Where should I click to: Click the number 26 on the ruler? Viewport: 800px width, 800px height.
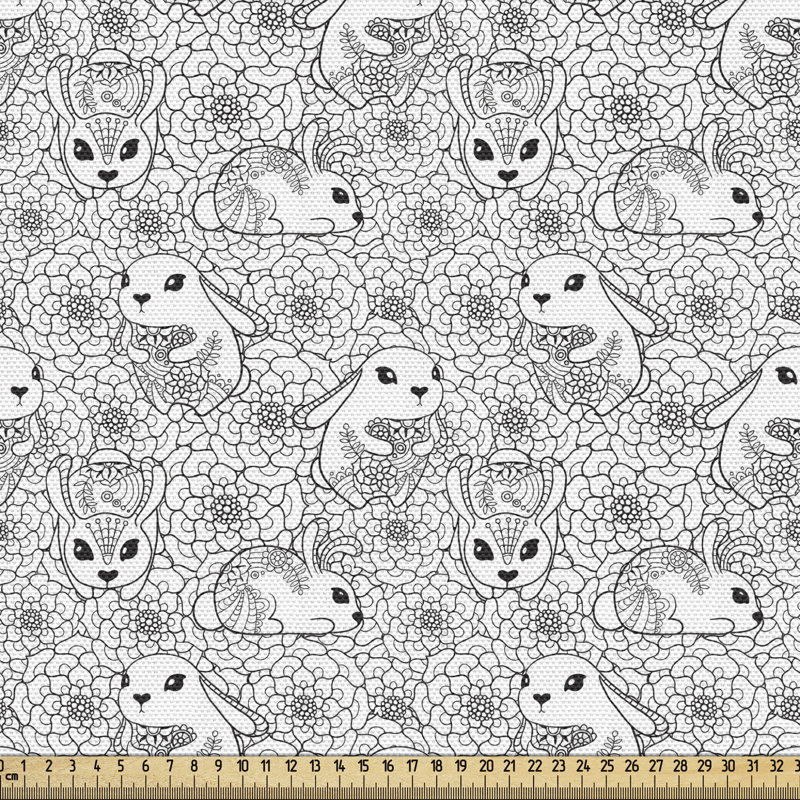click(632, 766)
